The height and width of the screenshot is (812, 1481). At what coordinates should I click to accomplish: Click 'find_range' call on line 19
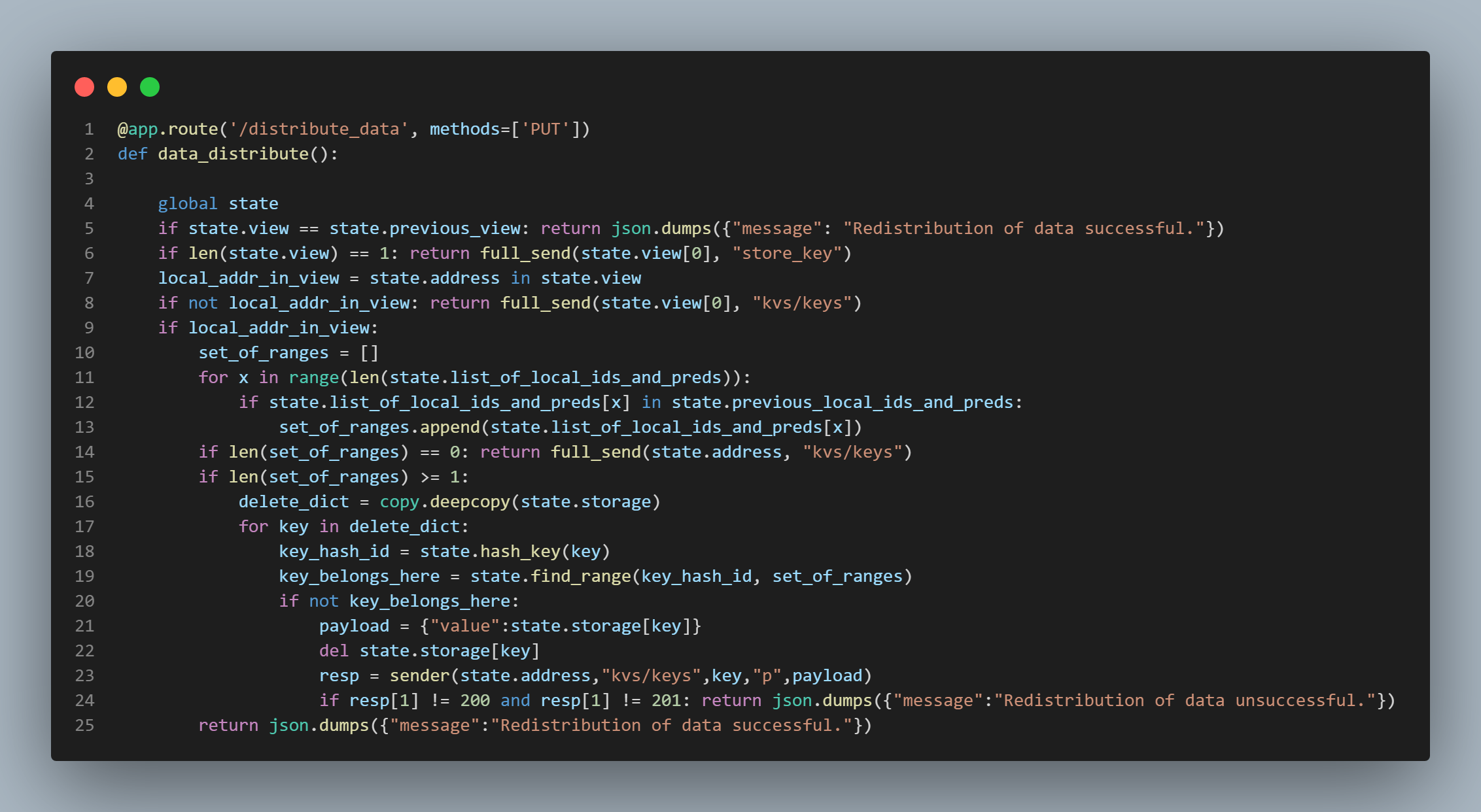tap(581, 576)
